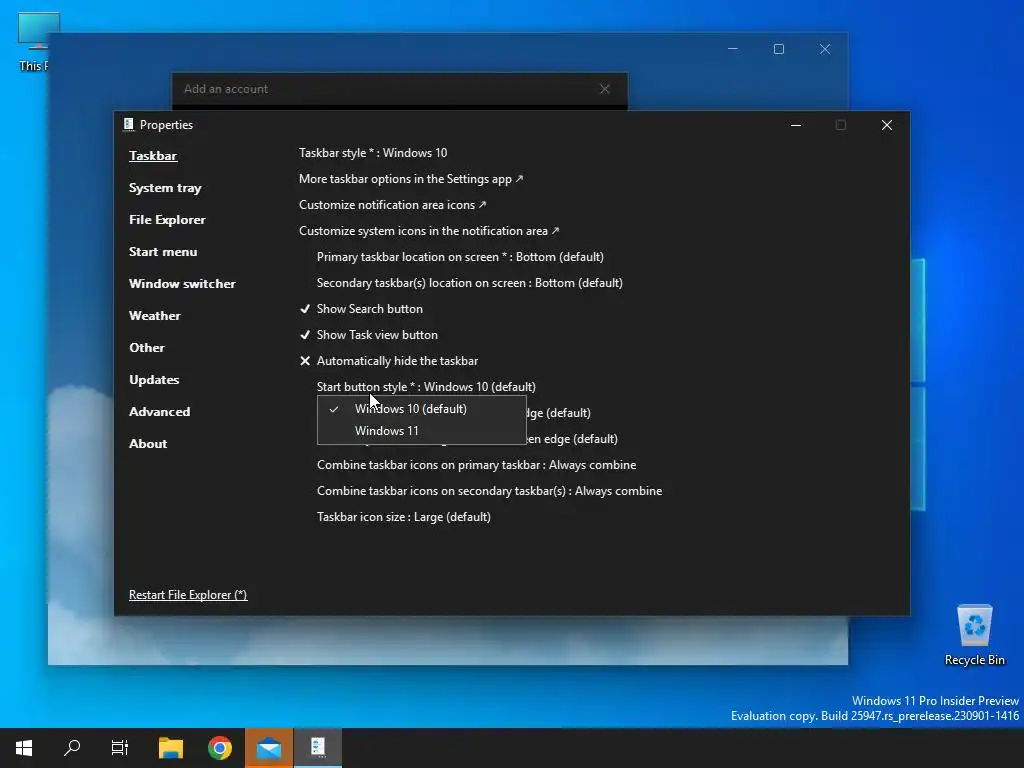
Task: Minimize the Properties window
Action: coord(795,125)
